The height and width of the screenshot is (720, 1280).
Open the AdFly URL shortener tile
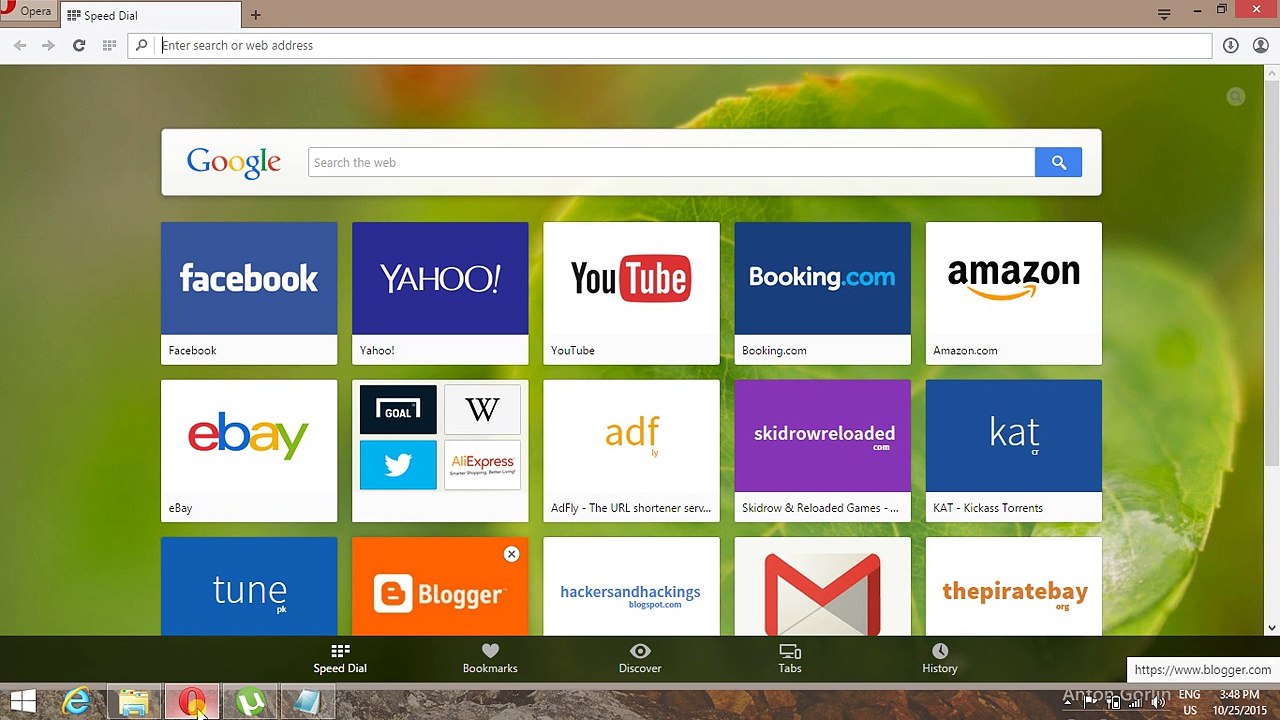point(631,450)
